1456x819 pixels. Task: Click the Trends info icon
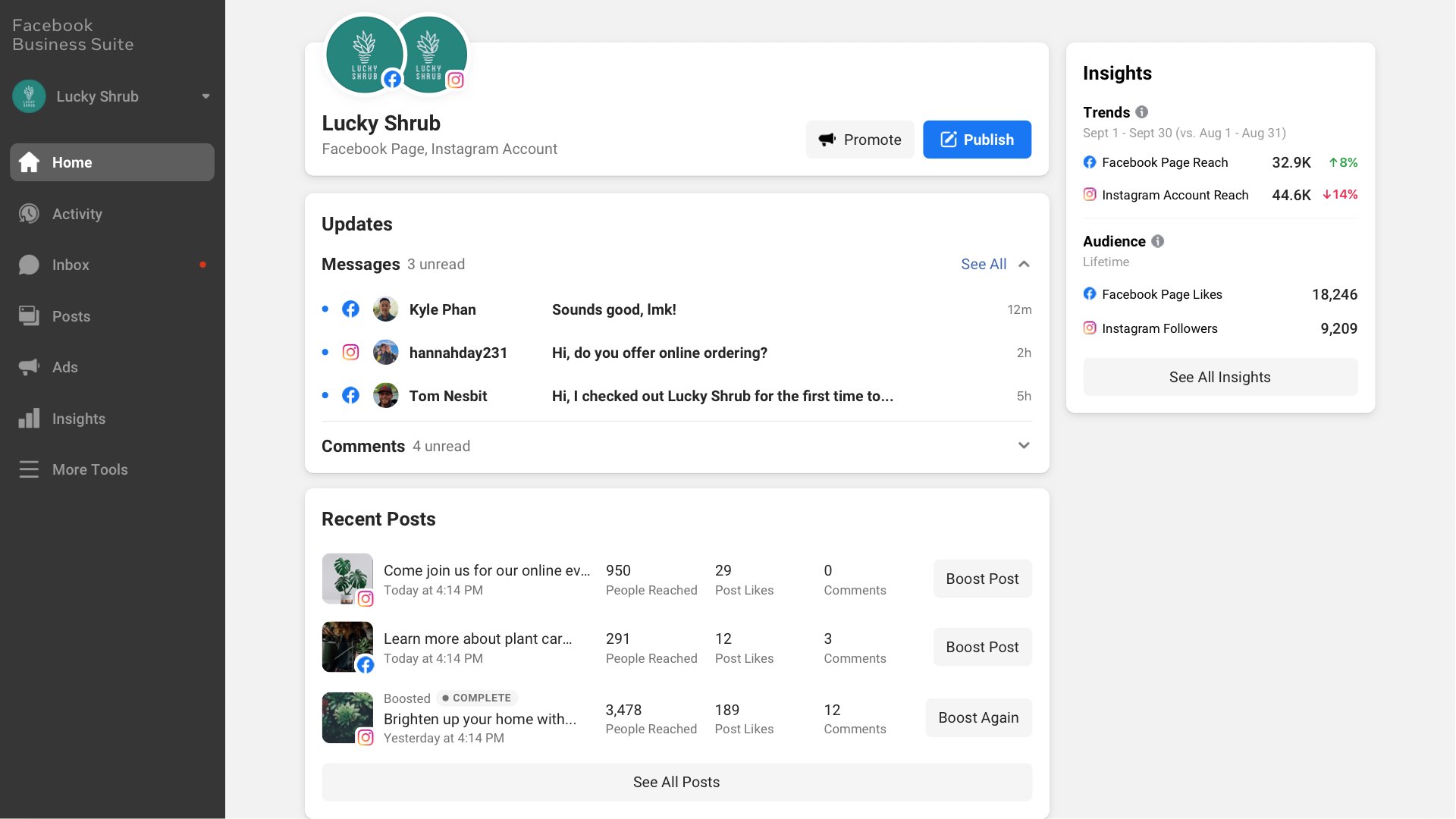pyautogui.click(x=1142, y=111)
